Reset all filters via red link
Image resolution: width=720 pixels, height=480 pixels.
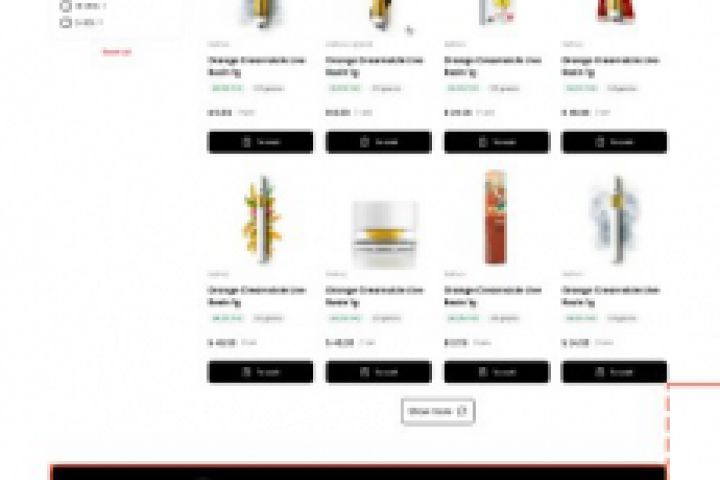coord(117,52)
